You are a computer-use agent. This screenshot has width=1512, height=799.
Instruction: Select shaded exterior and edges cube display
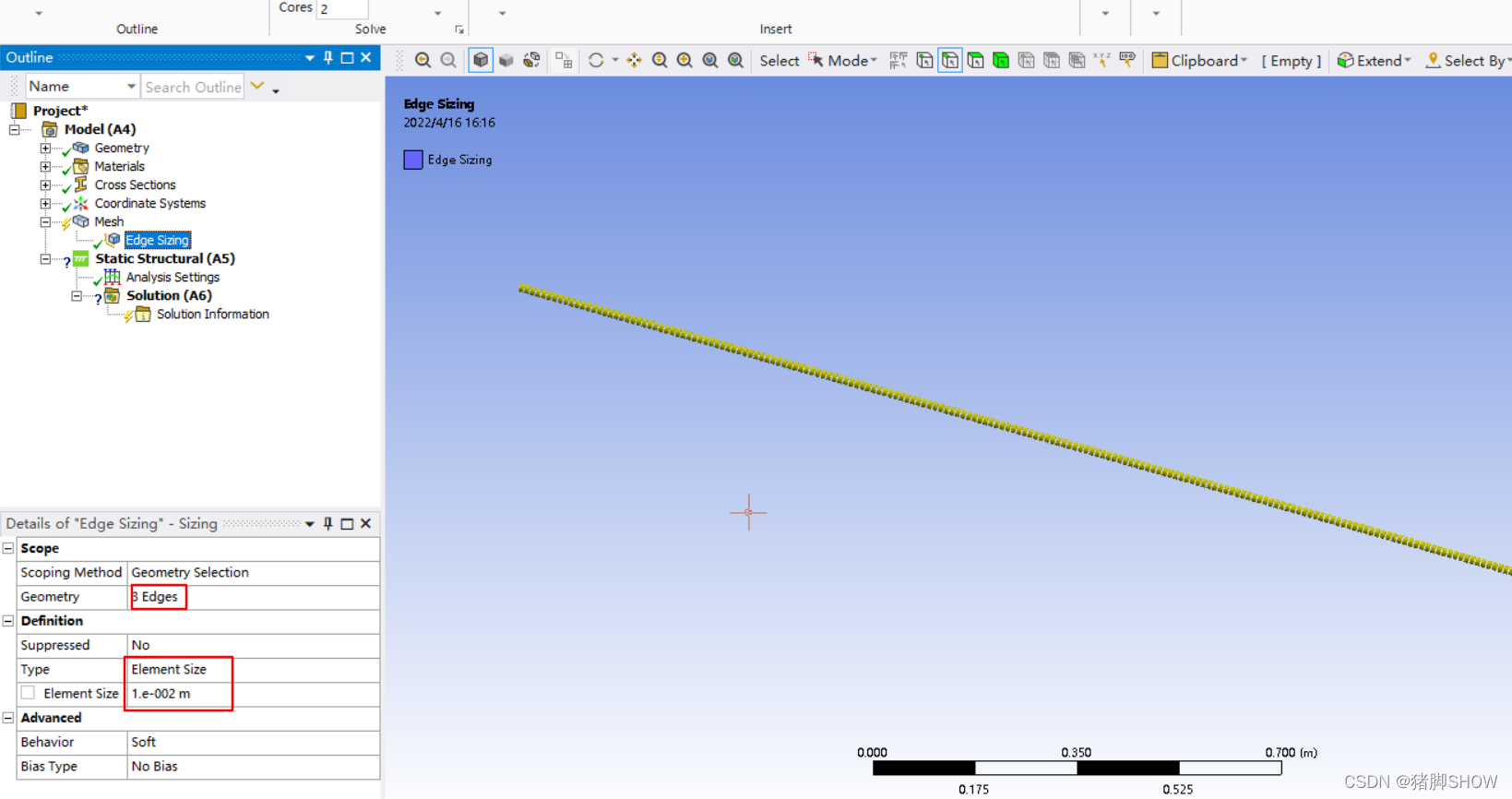pyautogui.click(x=481, y=61)
